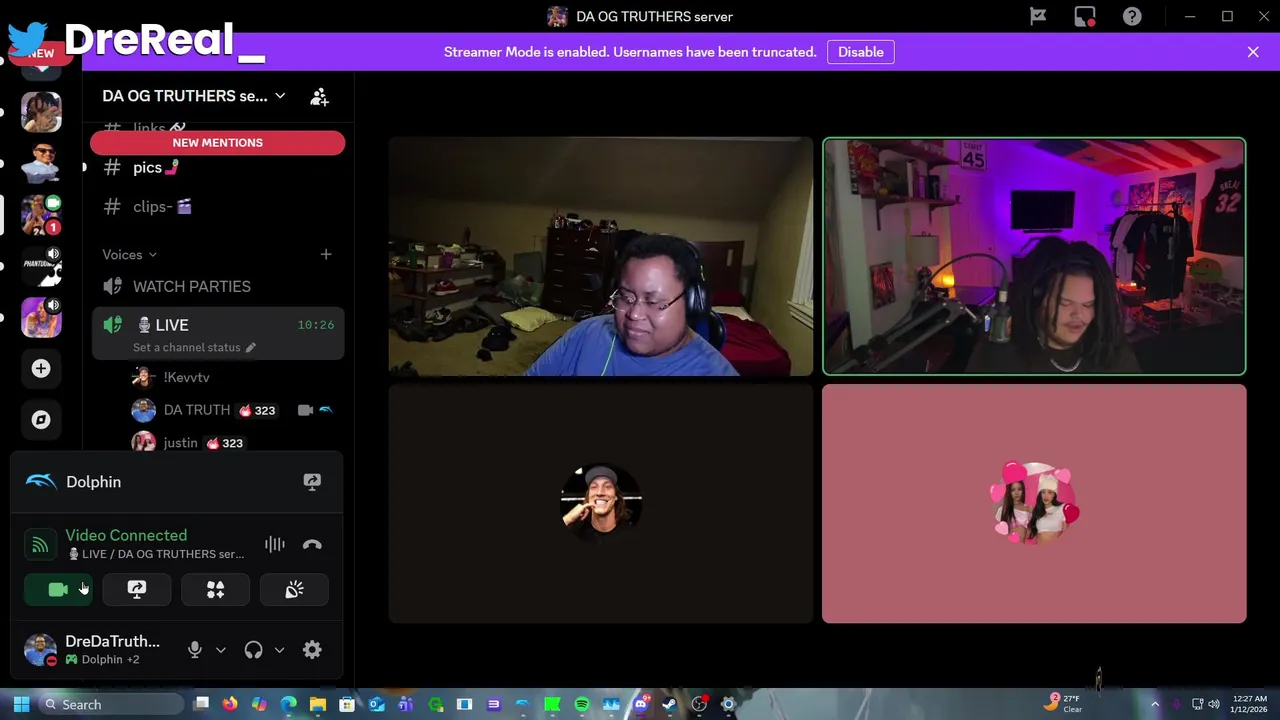Viewport: 1280px width, 720px height.
Task: Stream Dolphin with the screen share icon
Action: coord(312,482)
